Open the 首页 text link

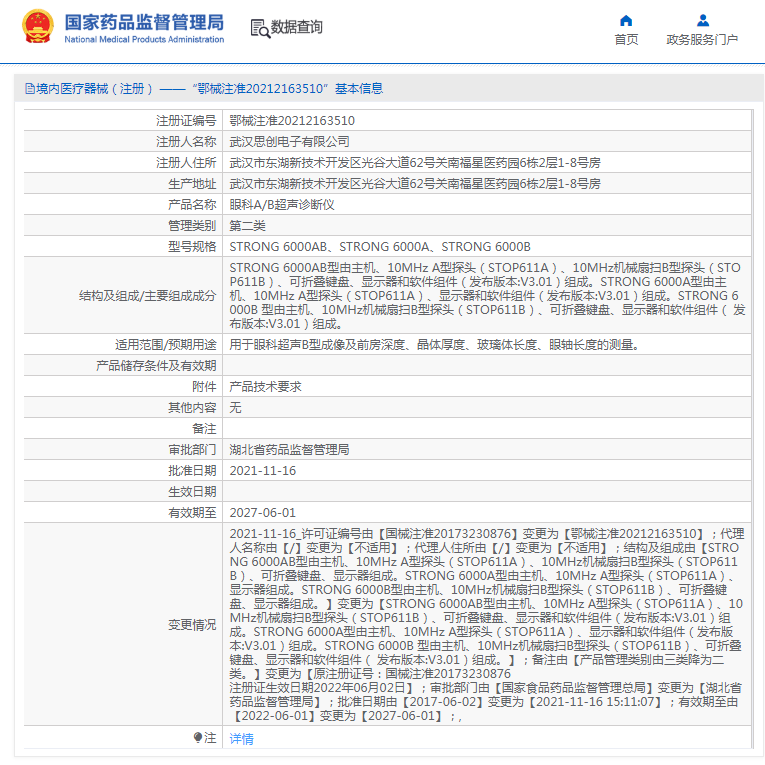[626, 40]
